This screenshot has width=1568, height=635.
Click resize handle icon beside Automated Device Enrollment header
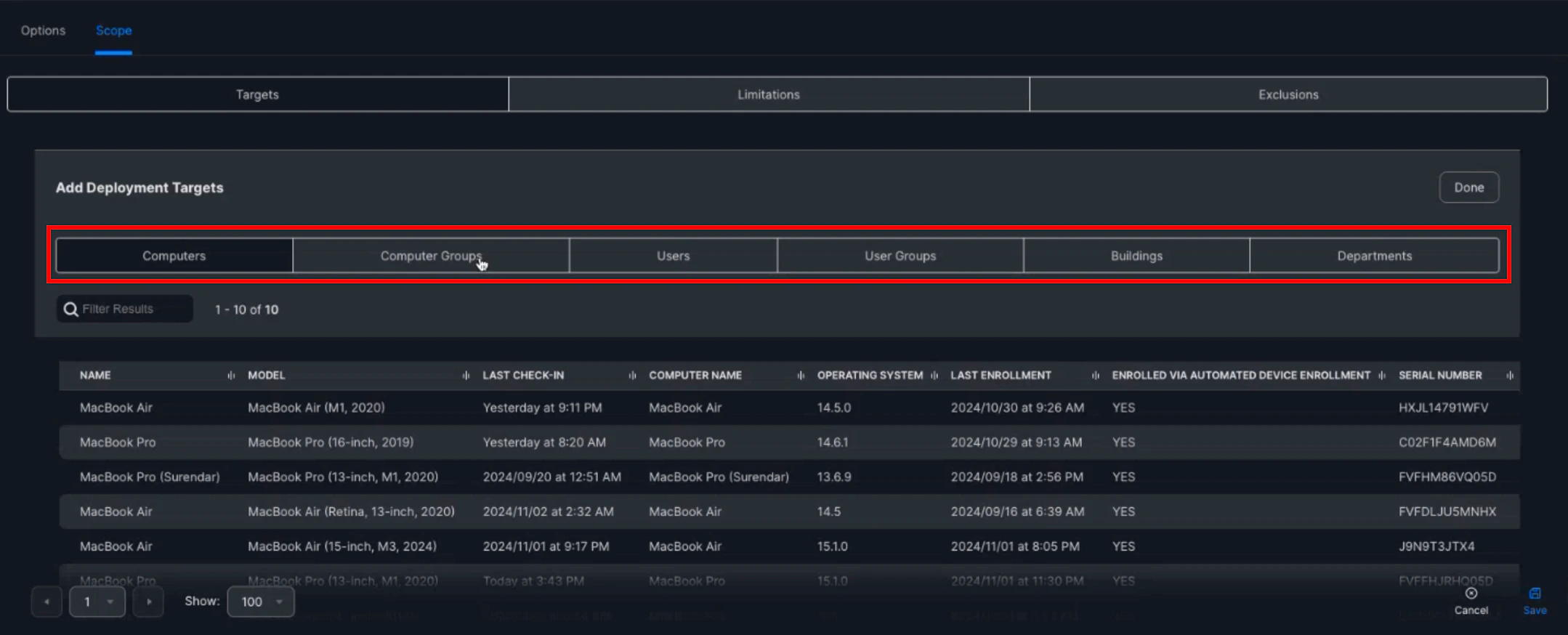pyautogui.click(x=1381, y=376)
